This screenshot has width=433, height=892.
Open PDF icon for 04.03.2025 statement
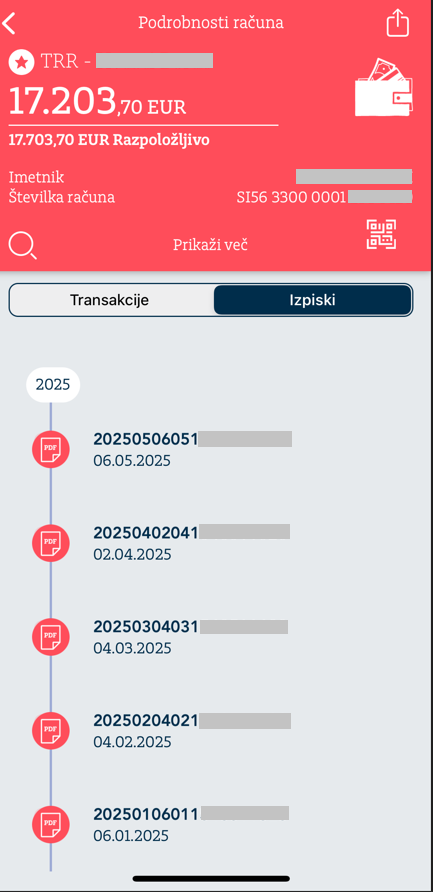click(x=51, y=637)
